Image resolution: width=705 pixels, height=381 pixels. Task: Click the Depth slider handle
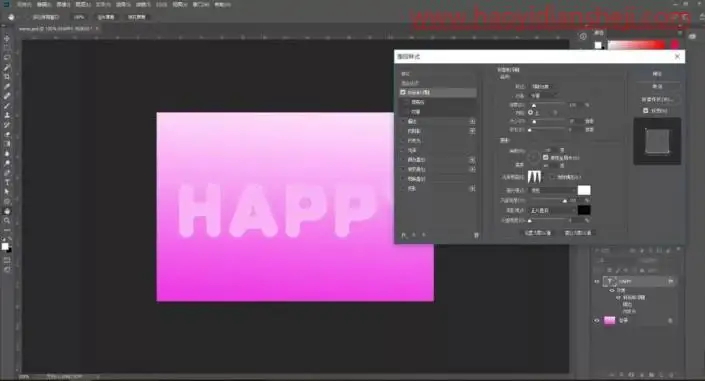pyautogui.click(x=534, y=105)
